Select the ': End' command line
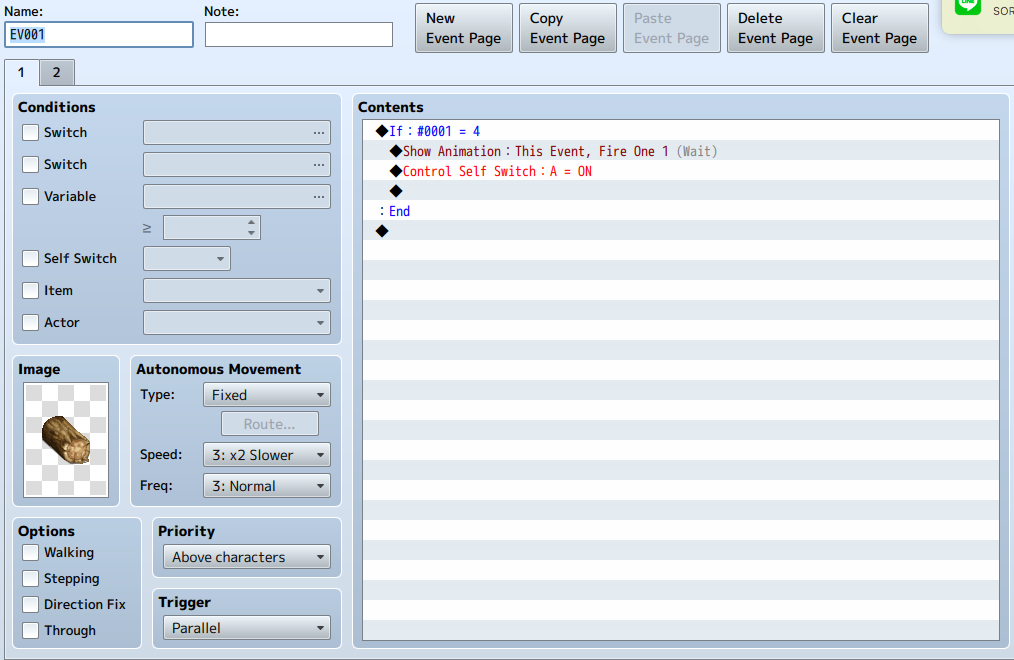The height and width of the screenshot is (660, 1014). coord(681,211)
